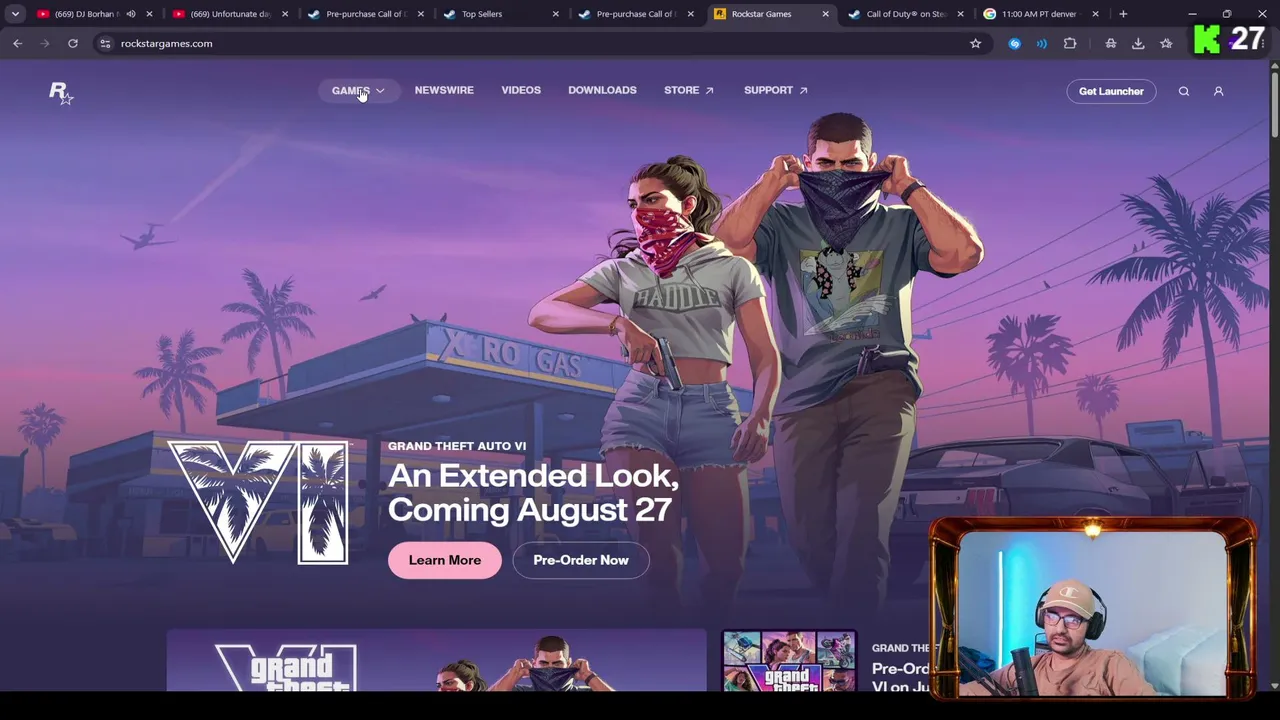This screenshot has width=1280, height=720.
Task: Click the Pre-Order Now button
Action: pyautogui.click(x=581, y=560)
